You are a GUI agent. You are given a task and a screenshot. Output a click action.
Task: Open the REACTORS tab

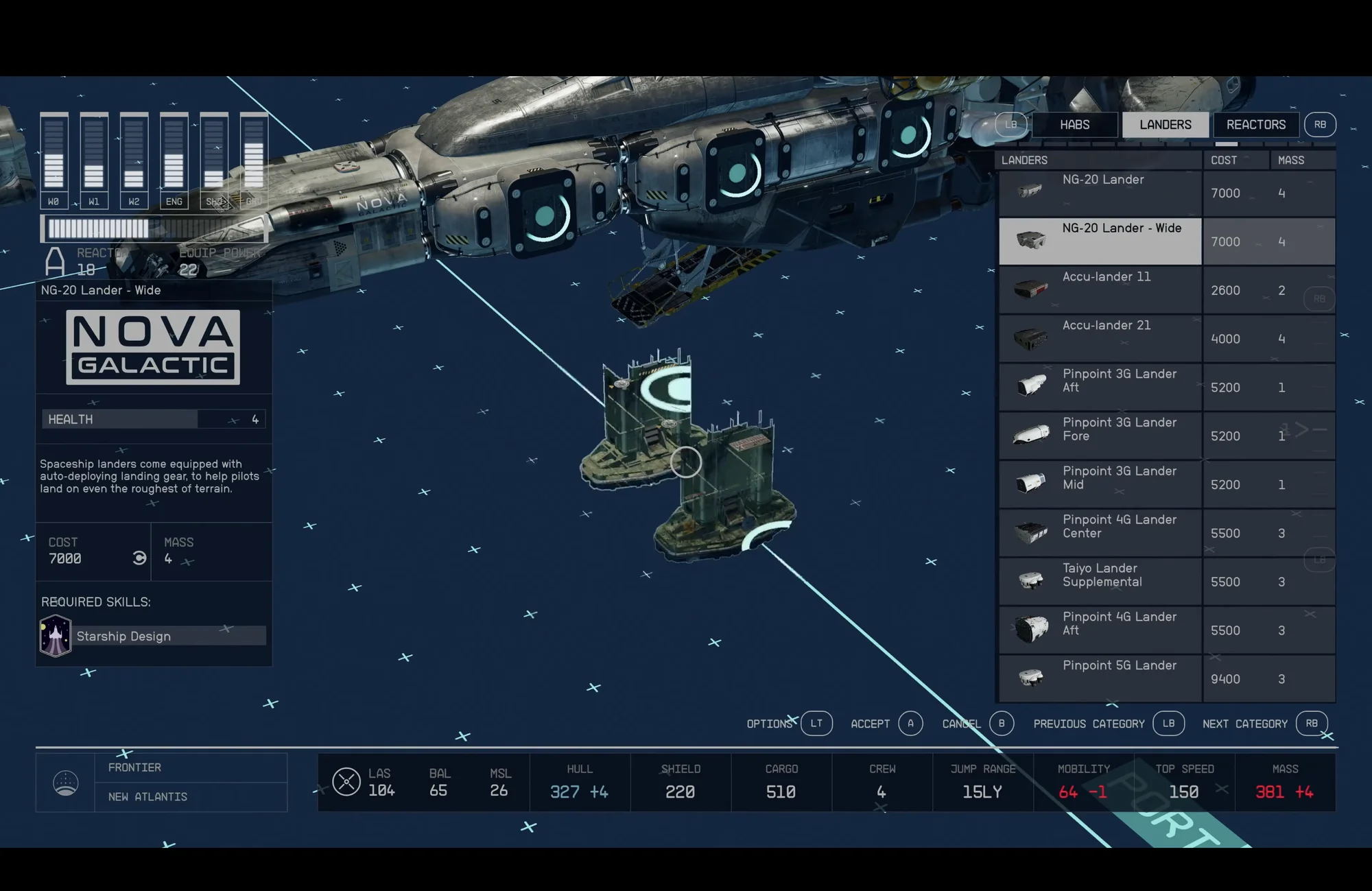pos(1255,125)
